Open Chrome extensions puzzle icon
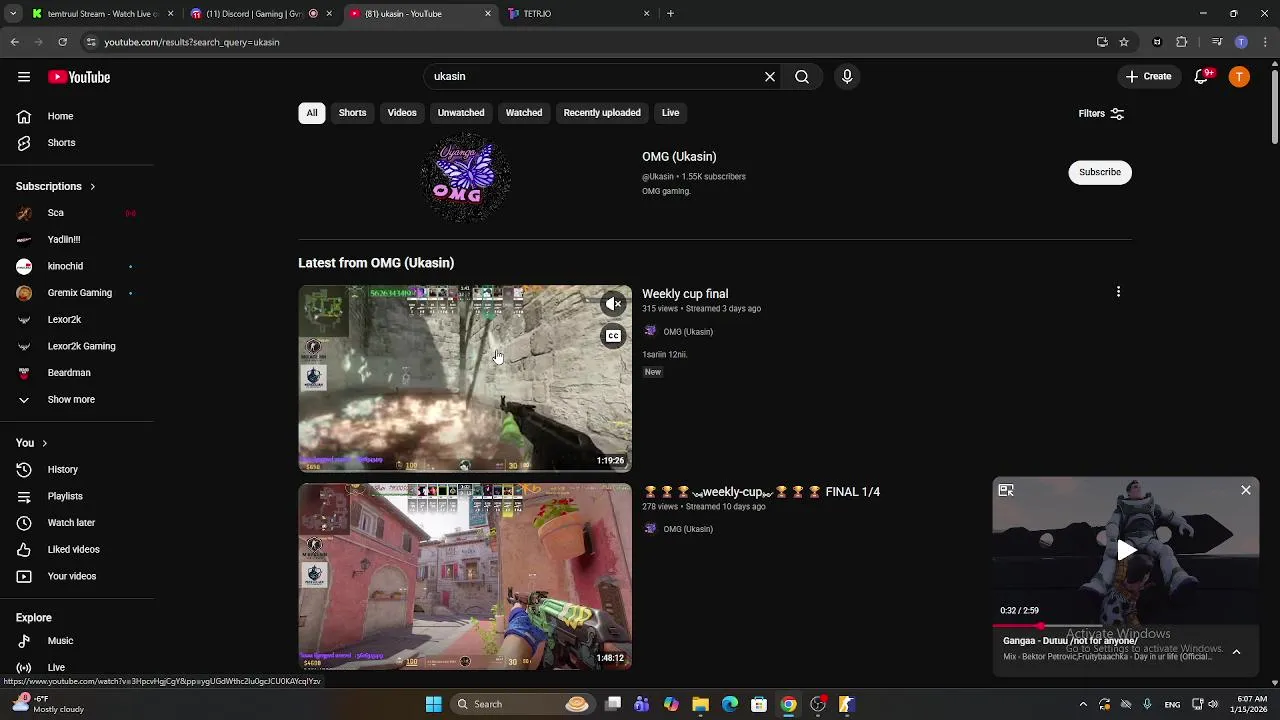 [x=1182, y=42]
